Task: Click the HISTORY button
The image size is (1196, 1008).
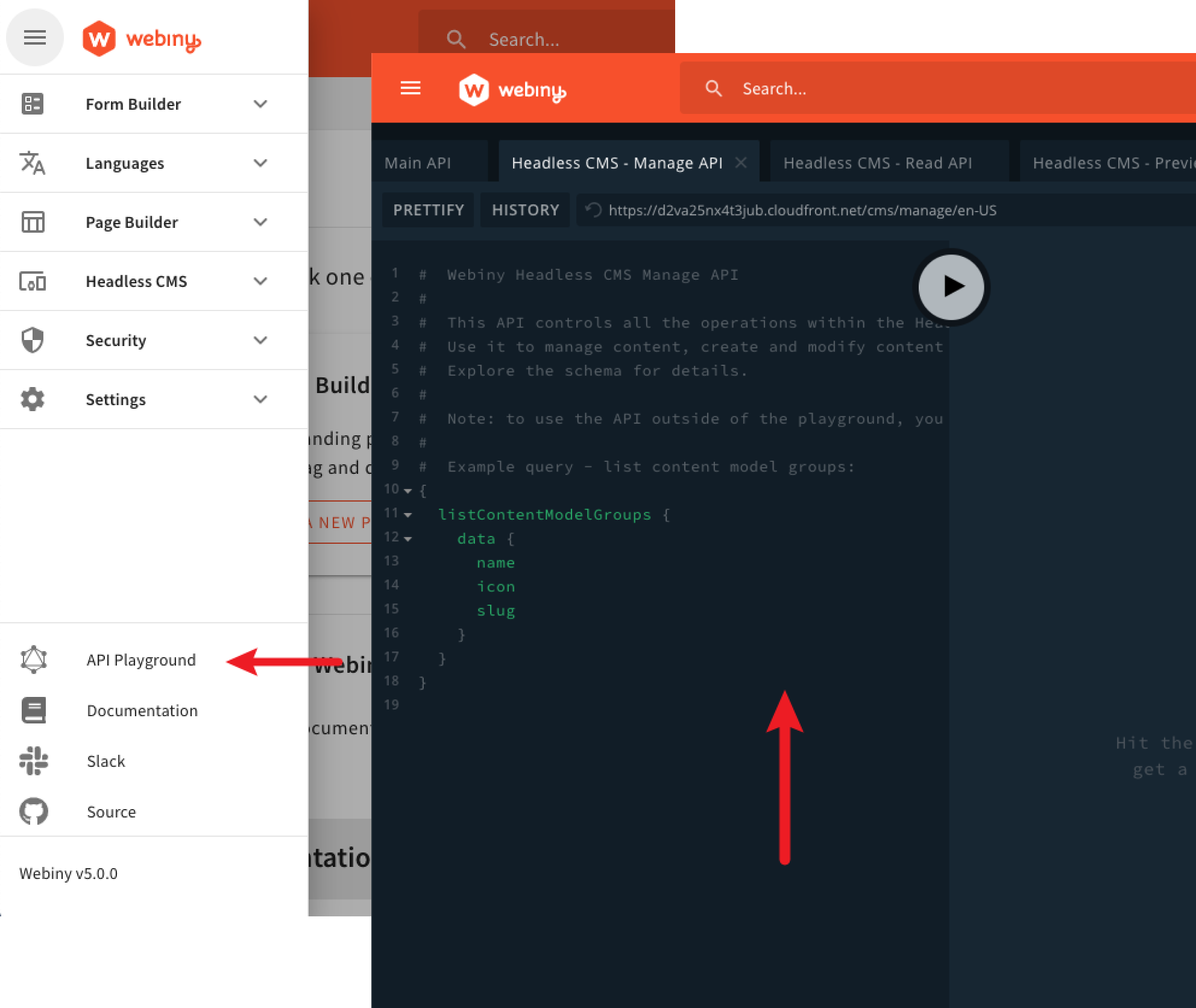Action: 524,210
